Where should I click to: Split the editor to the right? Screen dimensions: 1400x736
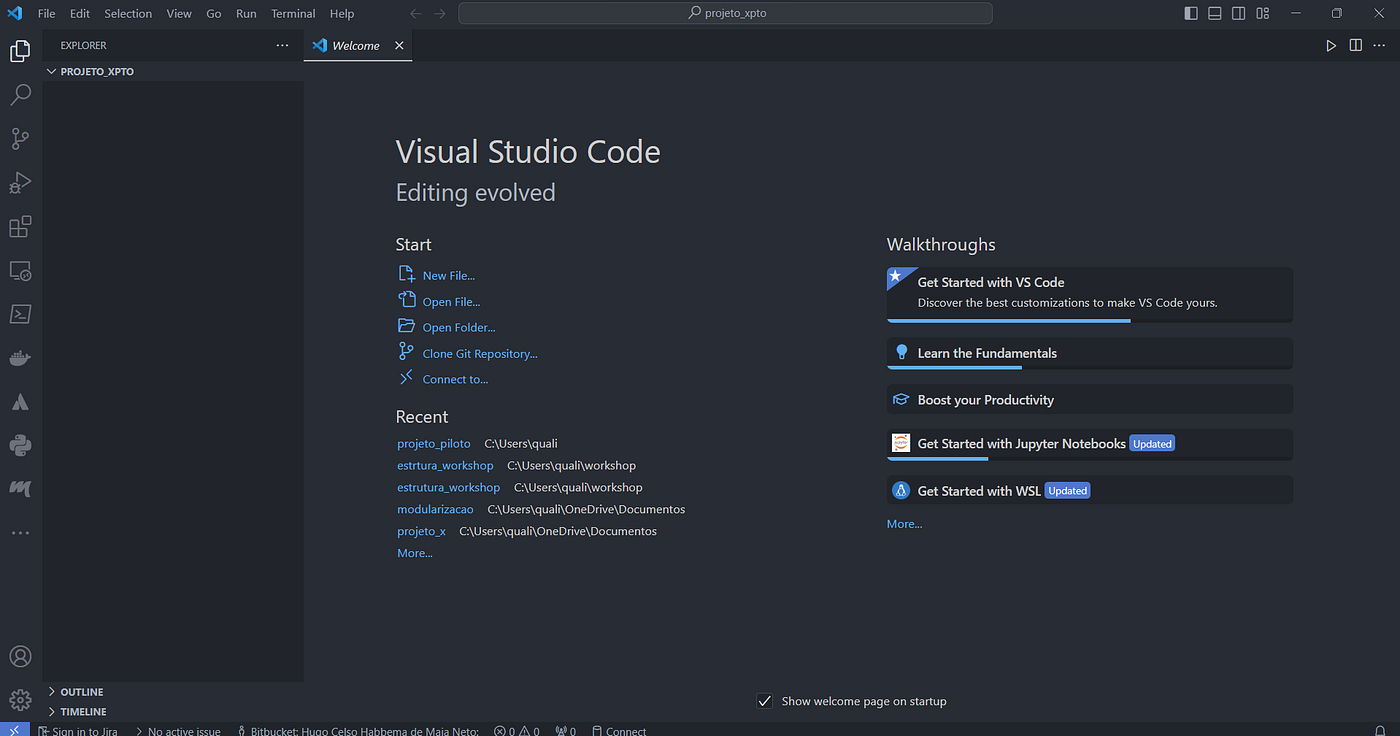pyautogui.click(x=1356, y=45)
